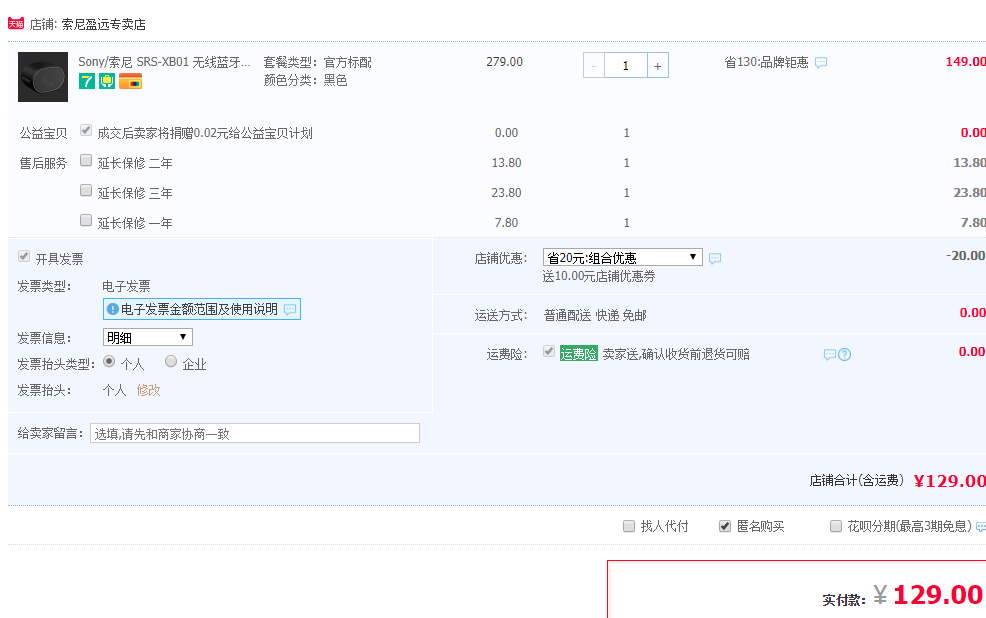
Task: Click the 7.80 unit price for one-year warranty
Action: pos(506,223)
